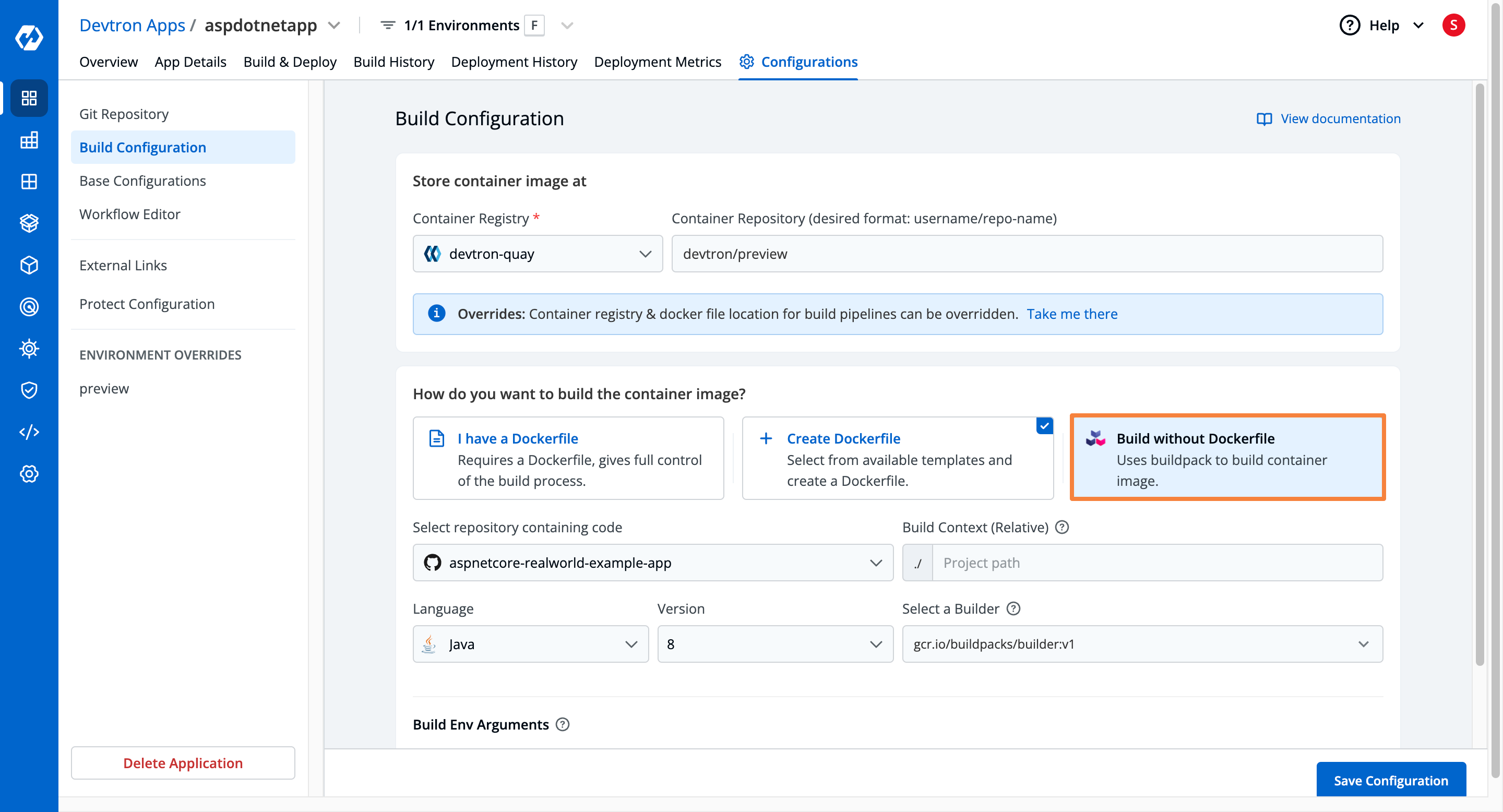Open the Container Registry dropdown

pos(537,253)
